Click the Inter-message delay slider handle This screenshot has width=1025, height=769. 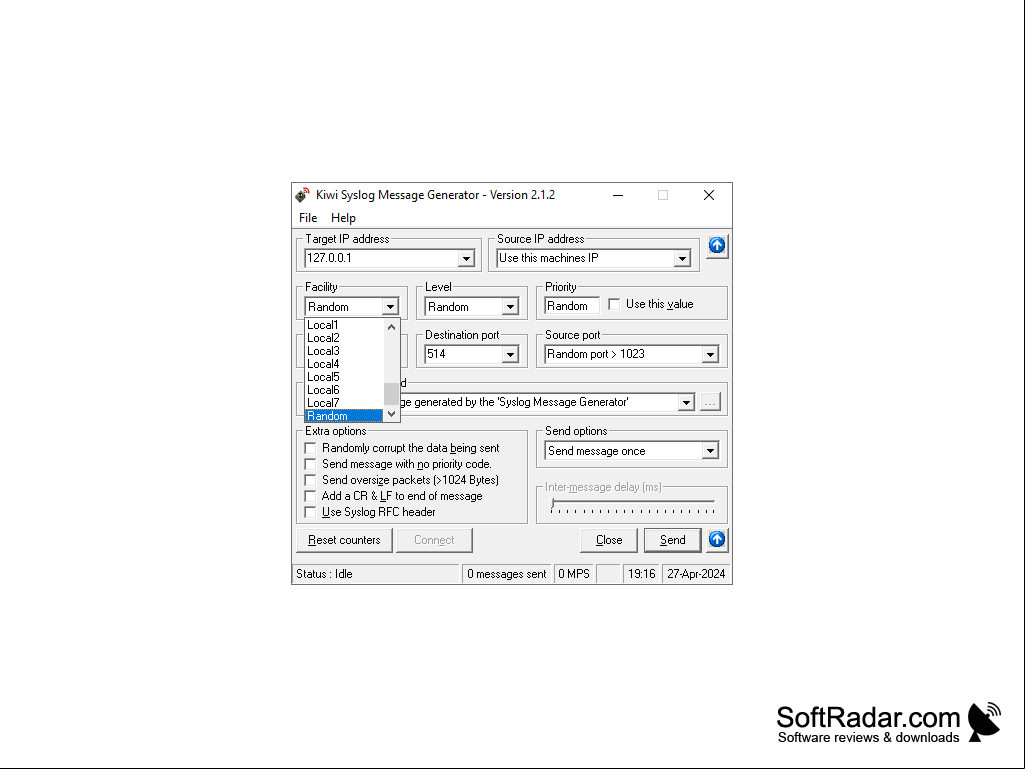[553, 504]
